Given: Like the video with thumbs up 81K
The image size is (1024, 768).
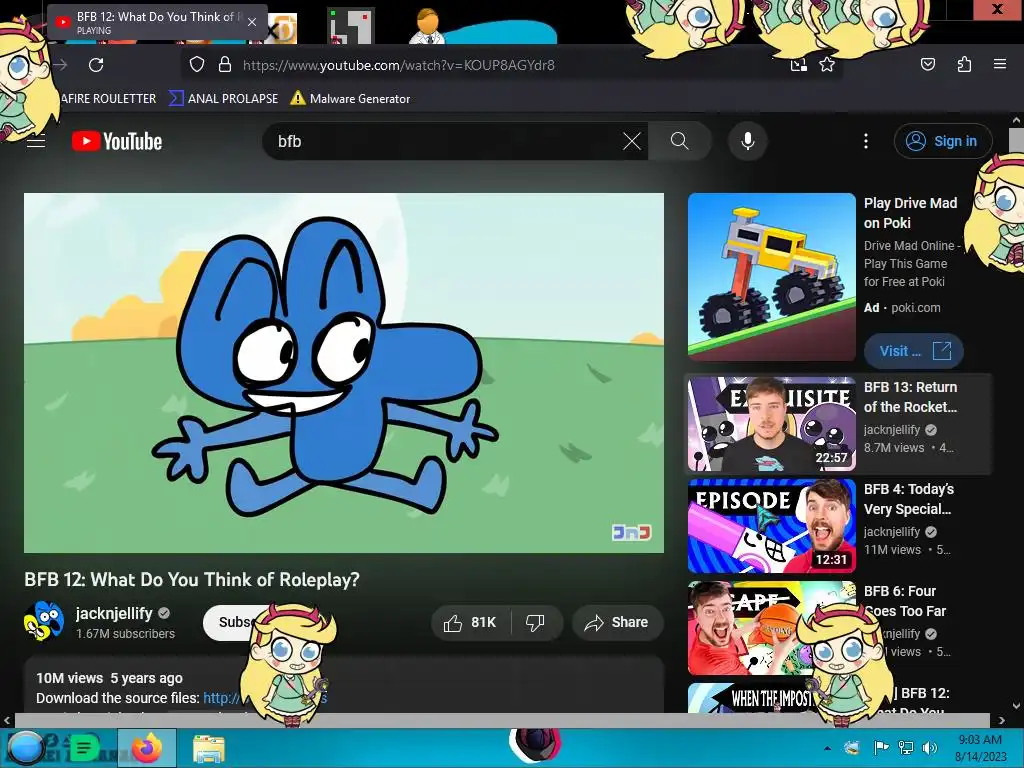Looking at the screenshot, I should pos(470,622).
